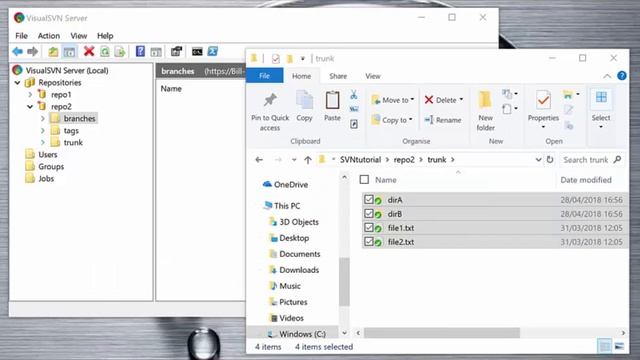Open View menu in VisualSVN Server

(x=78, y=36)
